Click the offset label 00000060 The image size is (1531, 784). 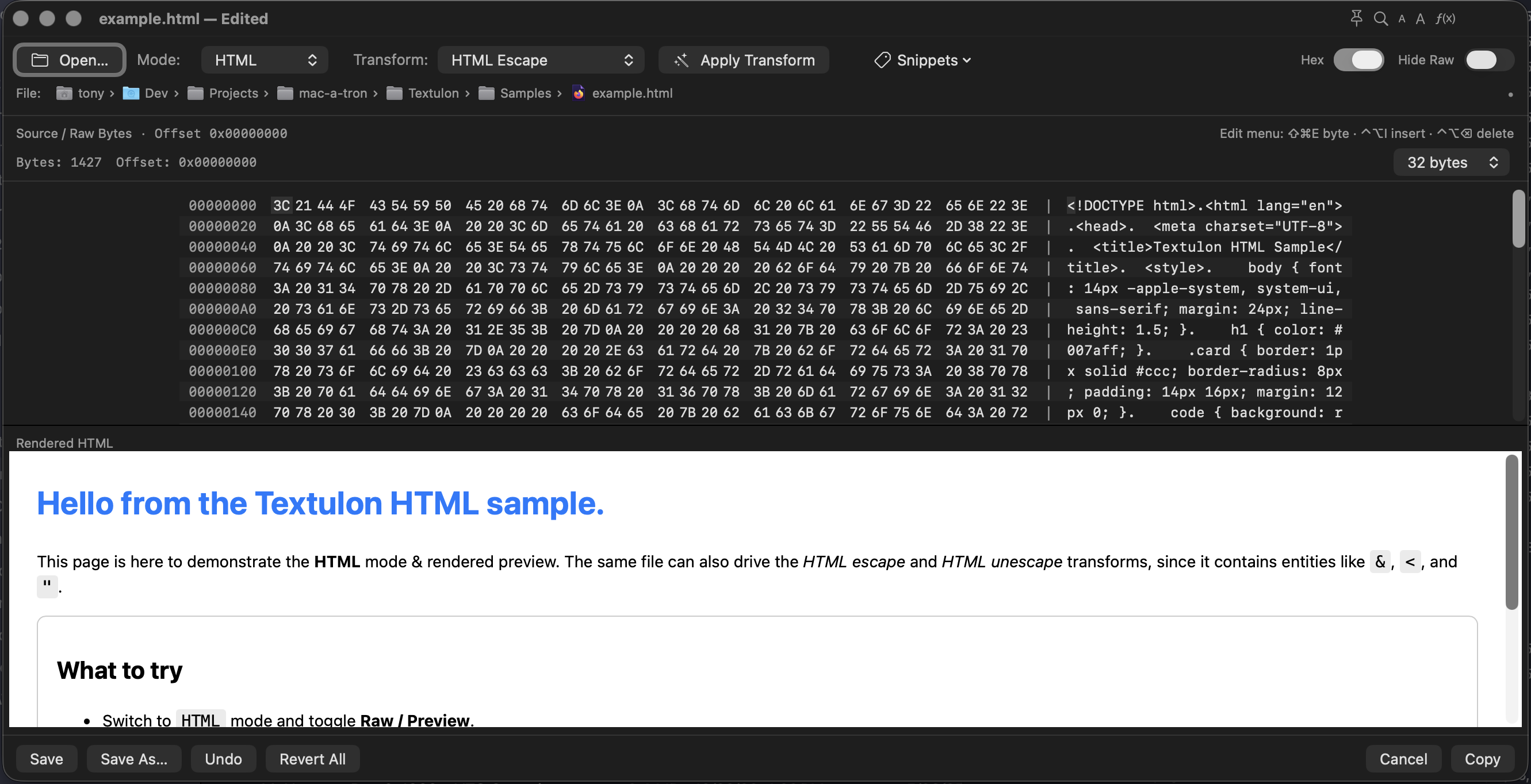(x=222, y=268)
